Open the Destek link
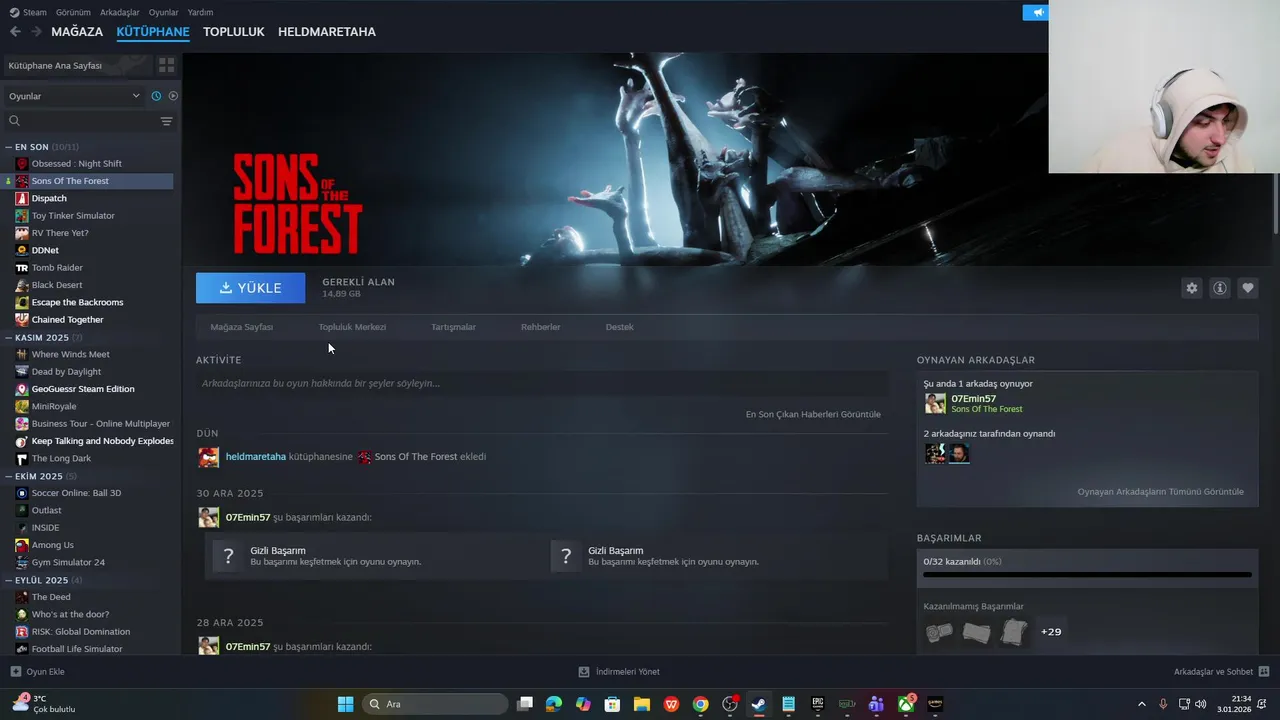 click(x=619, y=327)
